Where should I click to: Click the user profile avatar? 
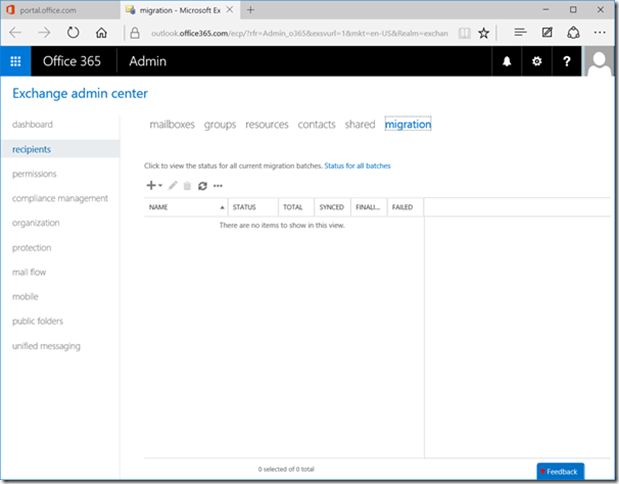click(x=600, y=62)
